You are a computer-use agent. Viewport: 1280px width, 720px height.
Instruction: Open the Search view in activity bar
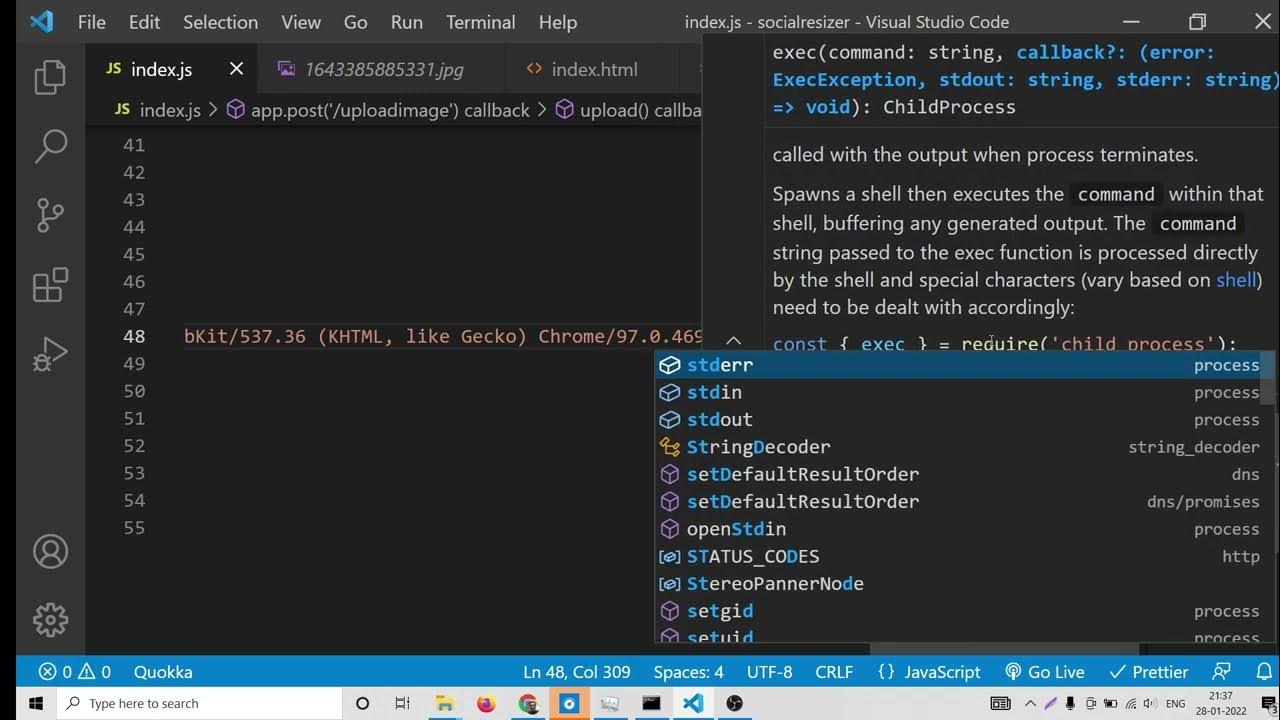pos(50,146)
